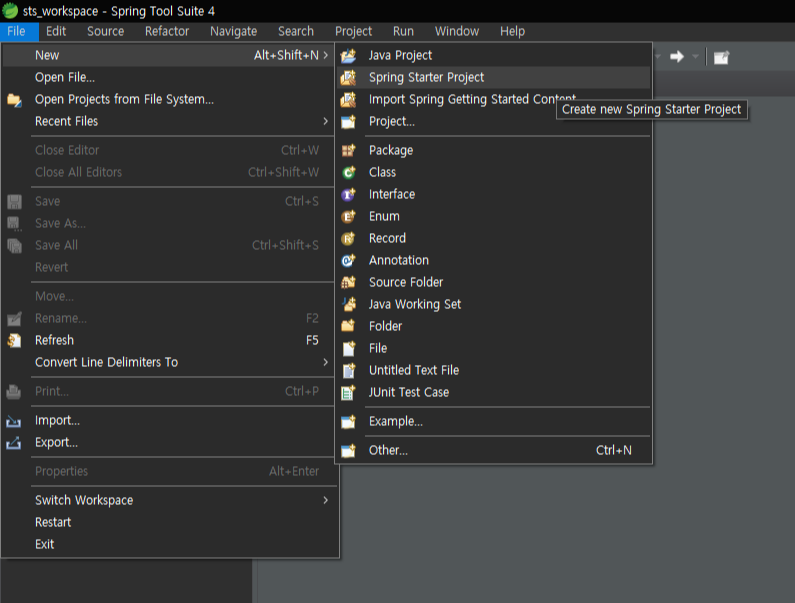Open the Window menu
795x603 pixels.
click(457, 31)
